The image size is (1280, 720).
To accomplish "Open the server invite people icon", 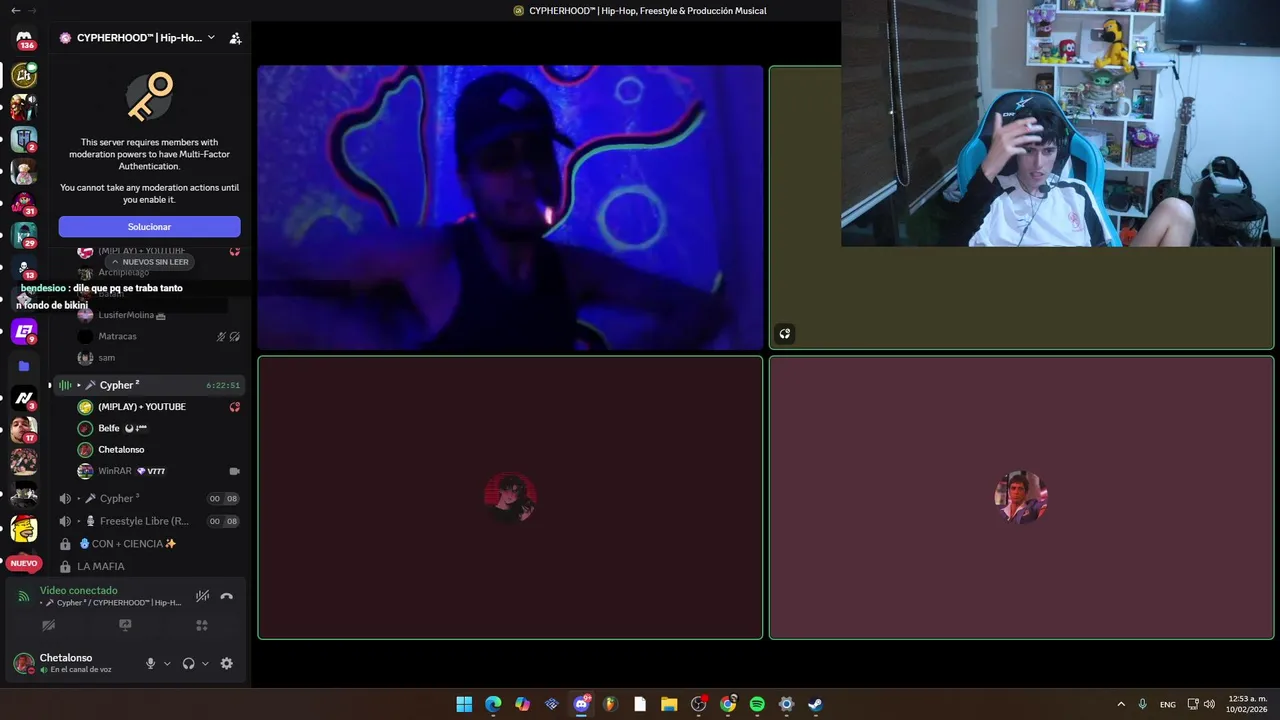I will (x=235, y=38).
